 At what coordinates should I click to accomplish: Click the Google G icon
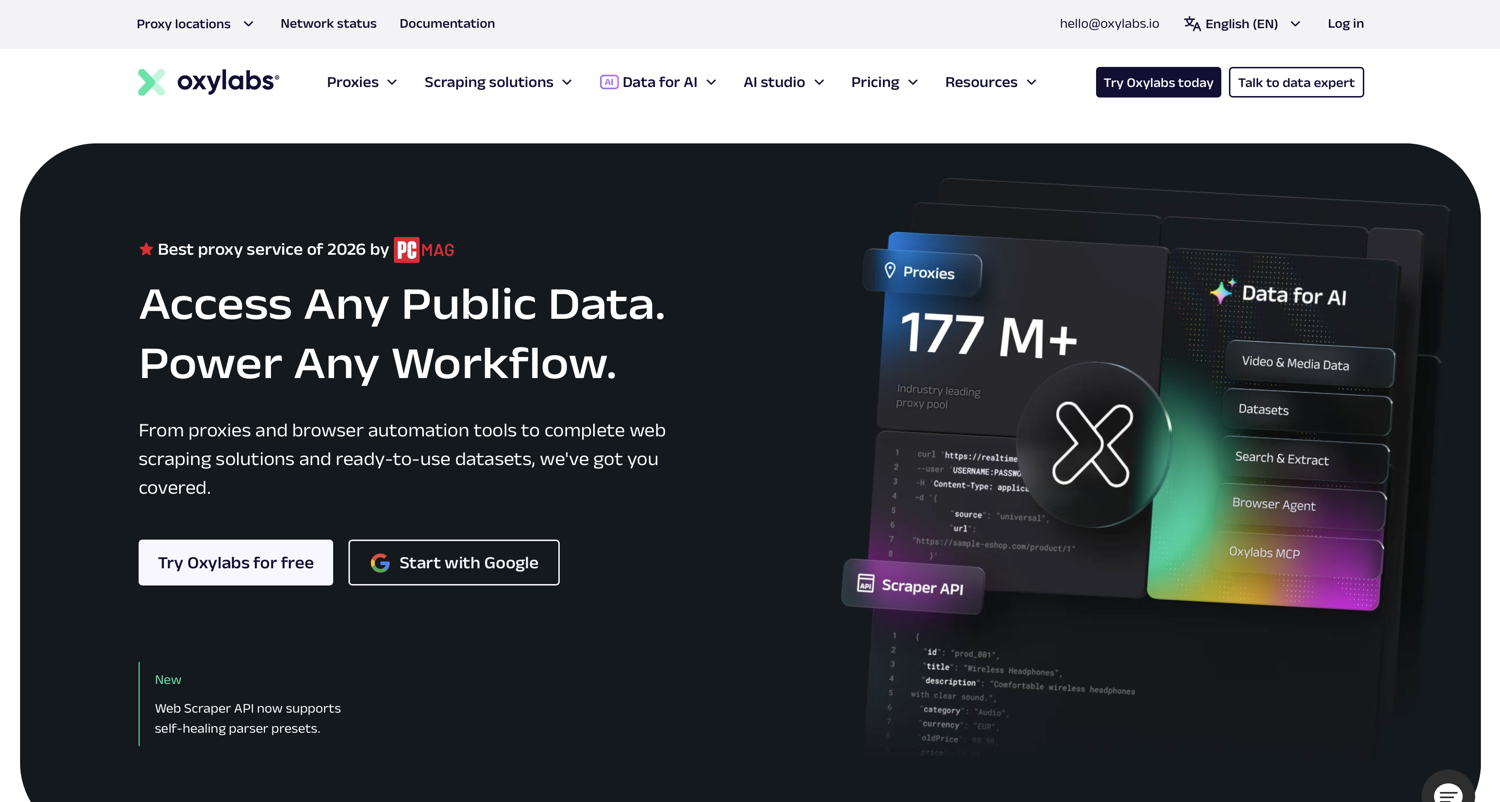pos(380,563)
